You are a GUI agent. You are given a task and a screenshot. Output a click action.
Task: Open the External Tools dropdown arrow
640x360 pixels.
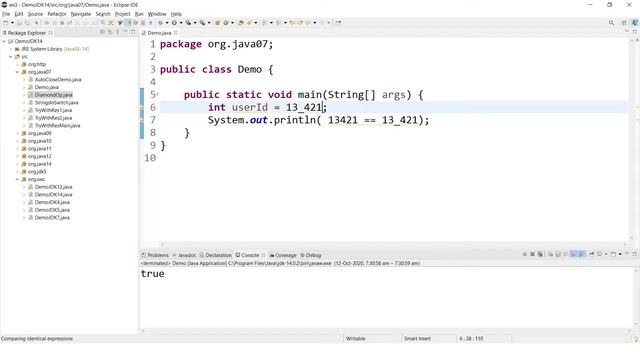pos(209,23)
